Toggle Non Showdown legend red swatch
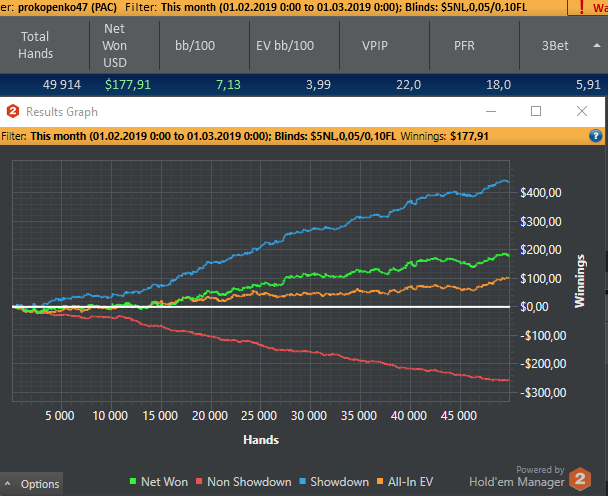608x496 pixels. point(199,482)
